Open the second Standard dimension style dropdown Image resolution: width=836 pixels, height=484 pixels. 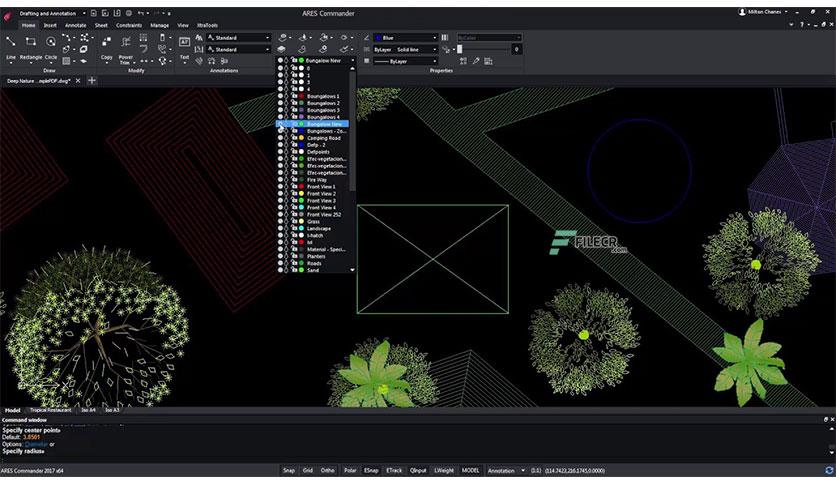(238, 49)
